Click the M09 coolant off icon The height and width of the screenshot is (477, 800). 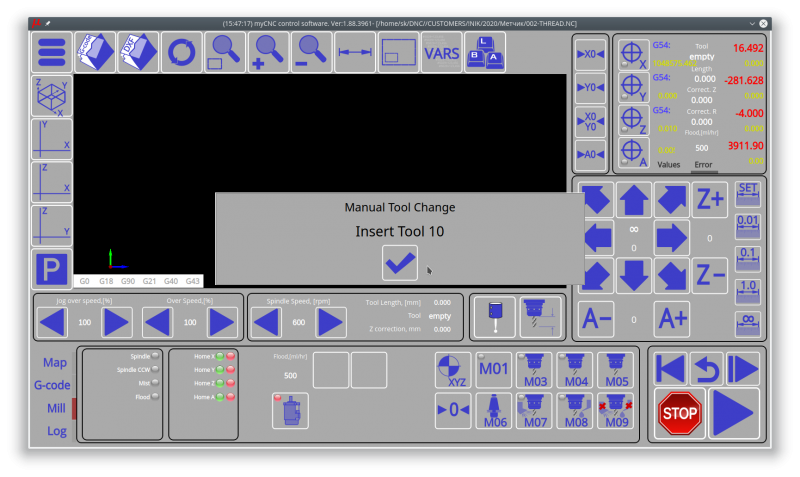pyautogui.click(x=615, y=410)
